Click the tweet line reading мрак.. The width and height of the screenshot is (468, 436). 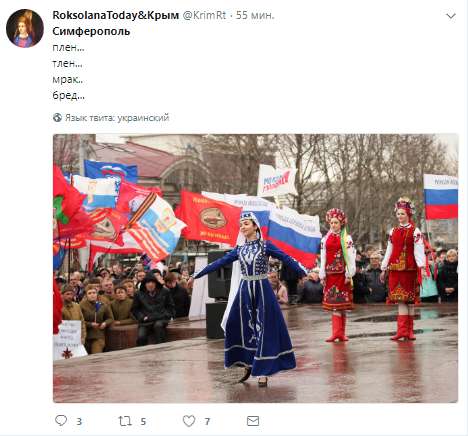(x=68, y=79)
